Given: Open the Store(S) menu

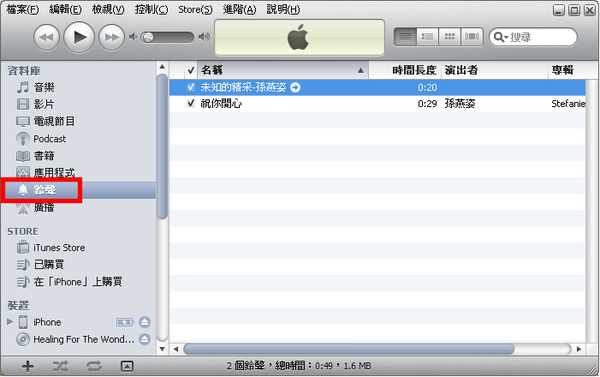Looking at the screenshot, I should click(195, 10).
